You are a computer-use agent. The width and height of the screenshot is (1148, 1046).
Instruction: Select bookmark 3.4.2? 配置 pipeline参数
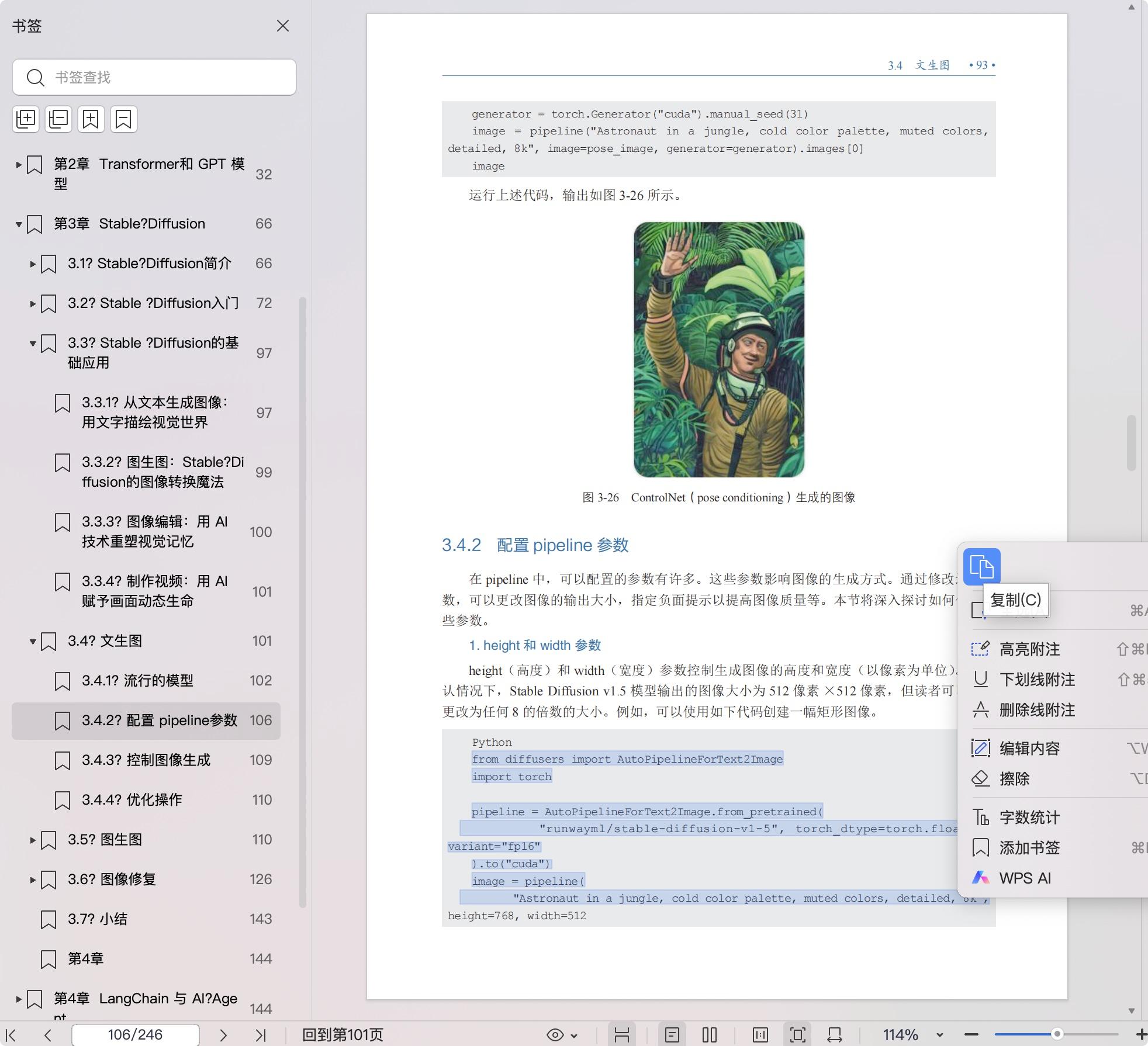click(146, 721)
